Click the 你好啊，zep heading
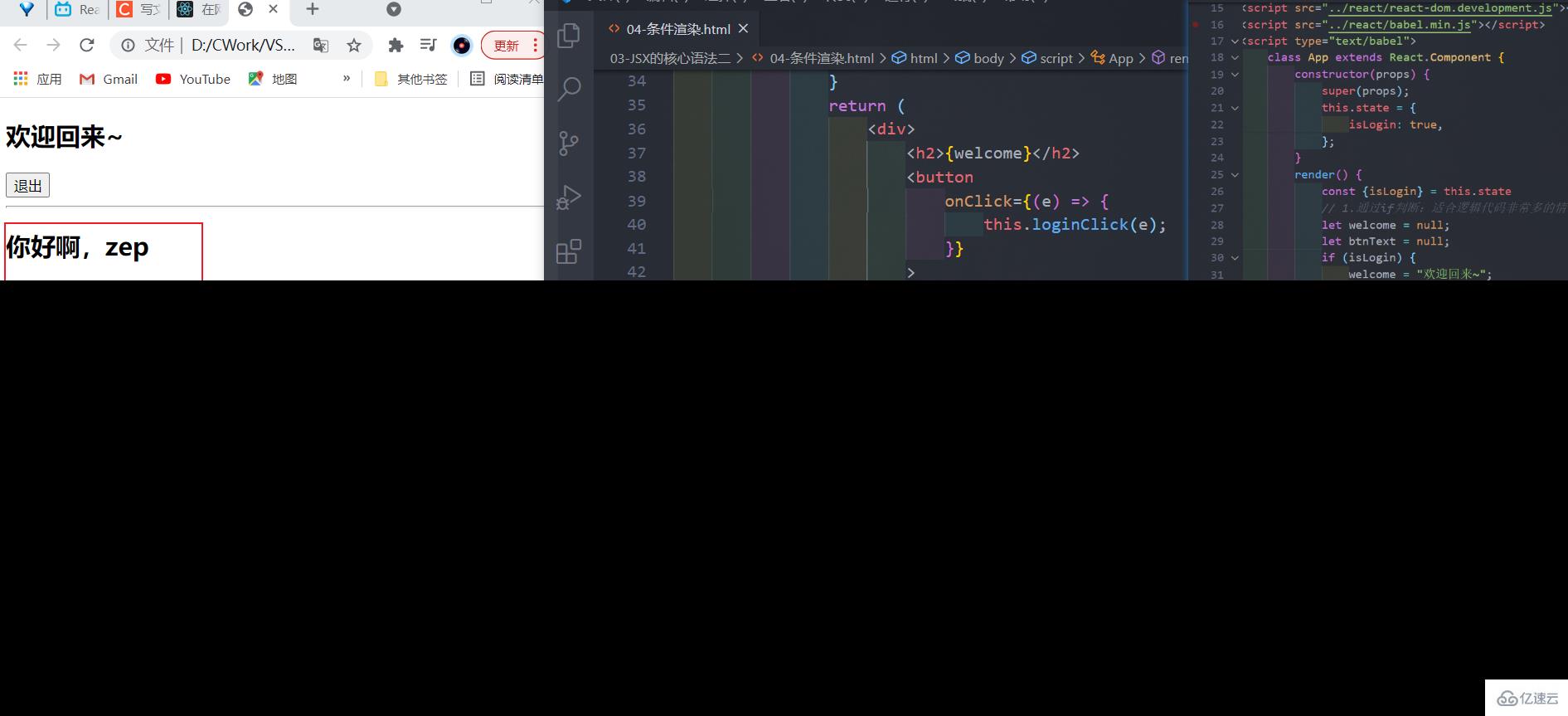Viewport: 1568px width, 716px height. (x=77, y=247)
